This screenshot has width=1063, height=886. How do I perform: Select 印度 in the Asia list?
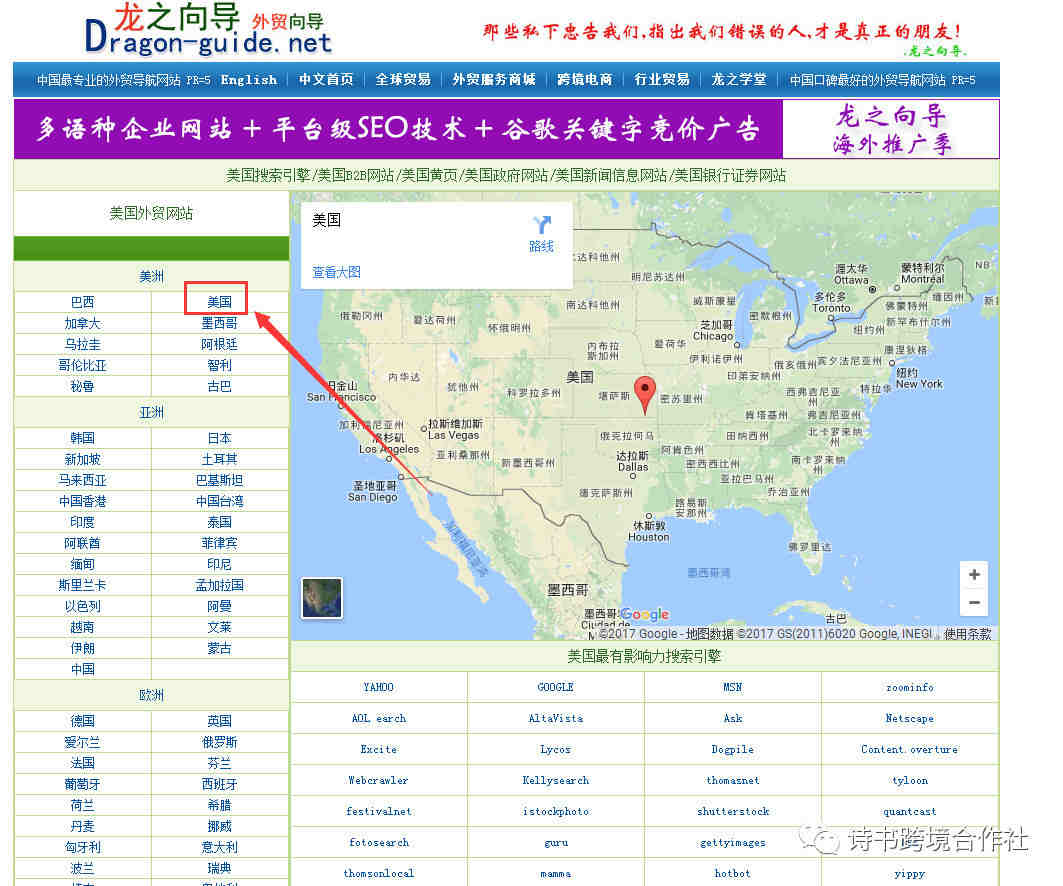tap(82, 522)
